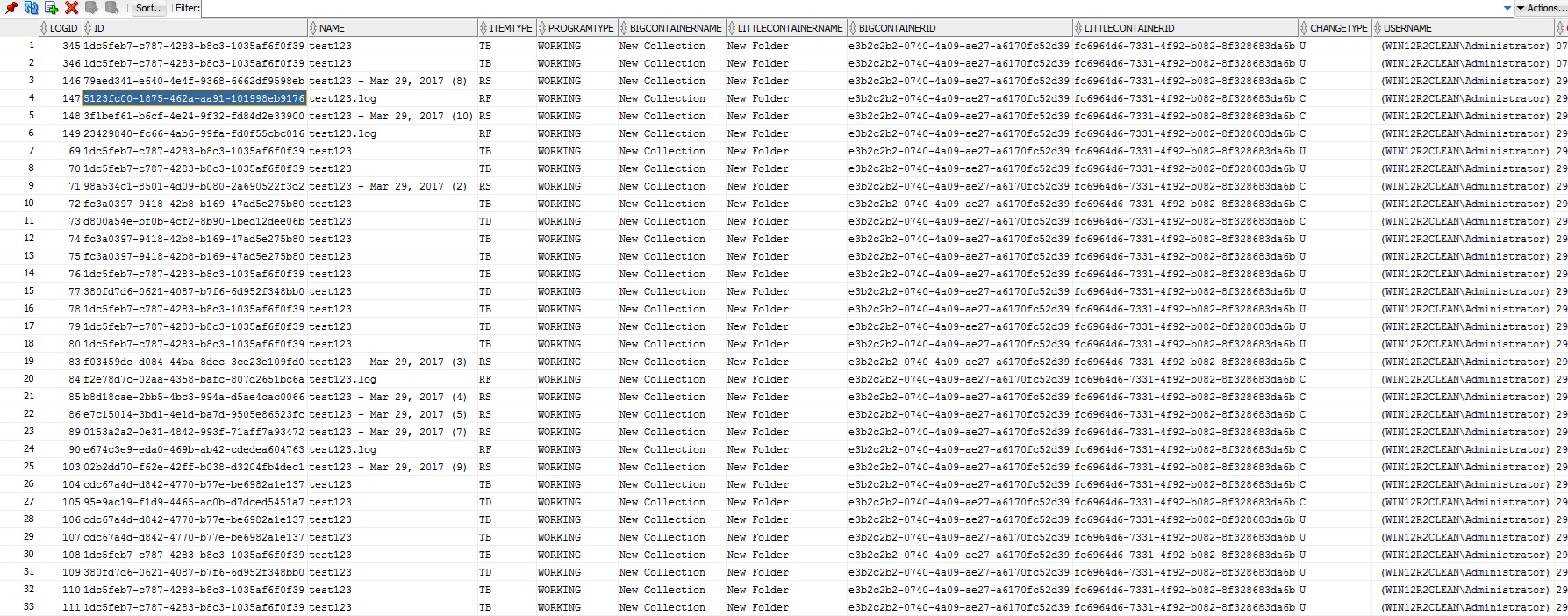
Task: Click 'New Collection' cell in row 1
Action: (671, 46)
